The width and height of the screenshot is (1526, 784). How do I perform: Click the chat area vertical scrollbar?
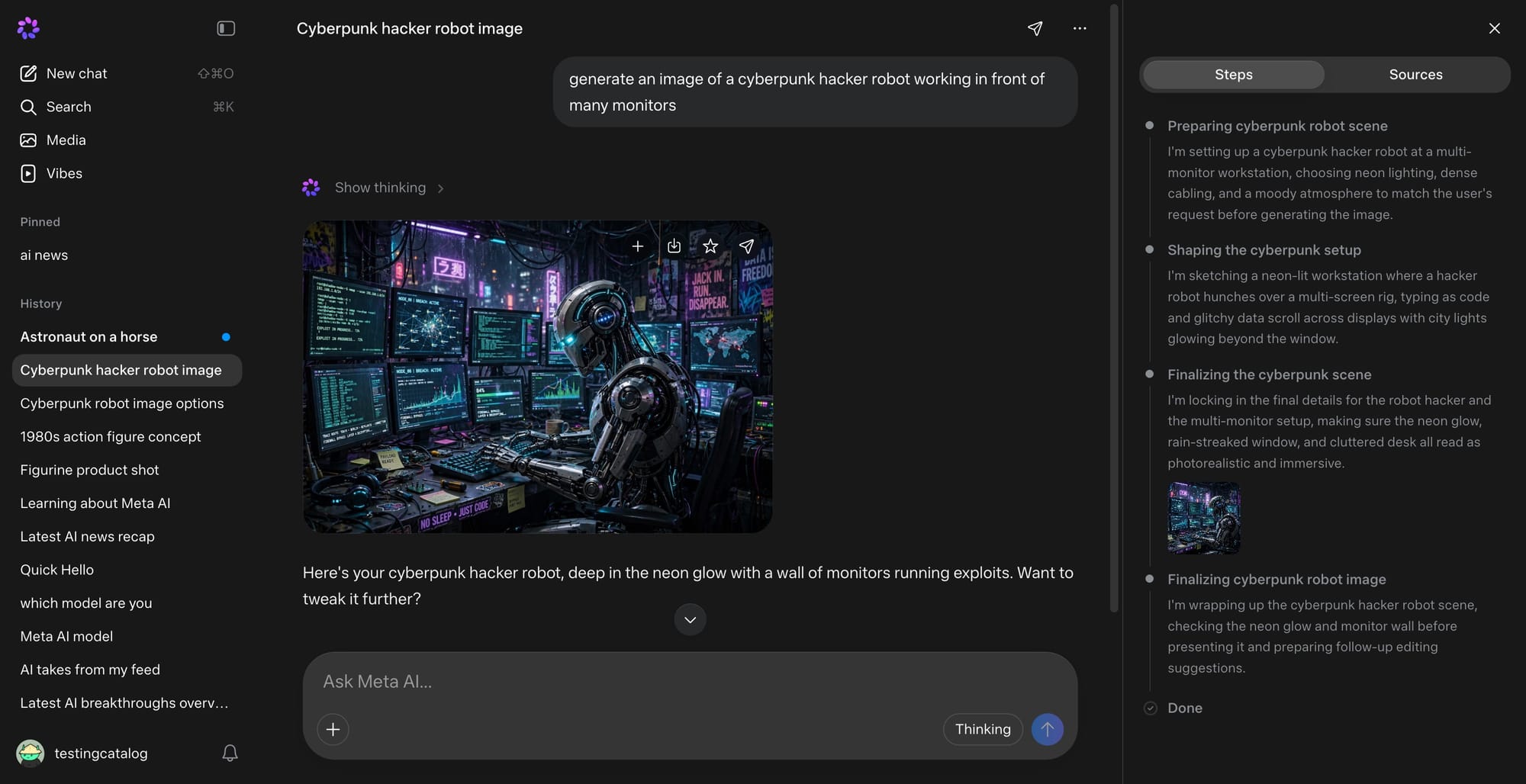coord(1114,308)
